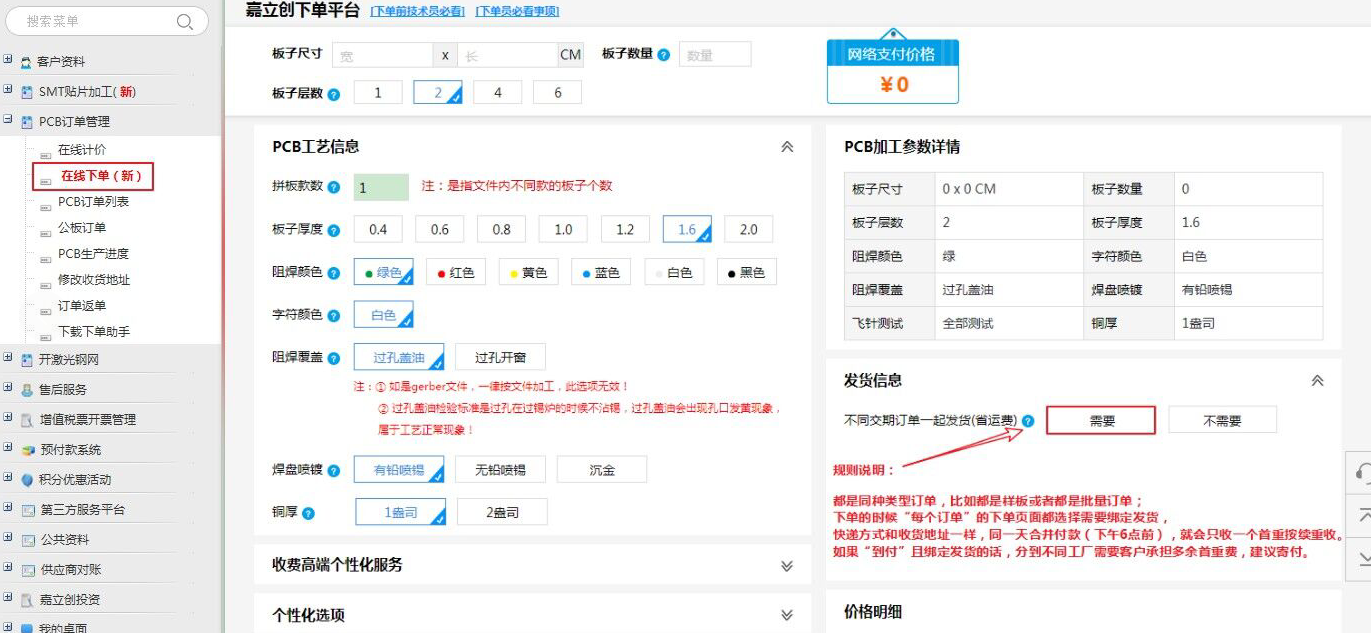The image size is (1371, 633).
Task: Click the 需要 combined shipping button
Action: click(x=1101, y=421)
